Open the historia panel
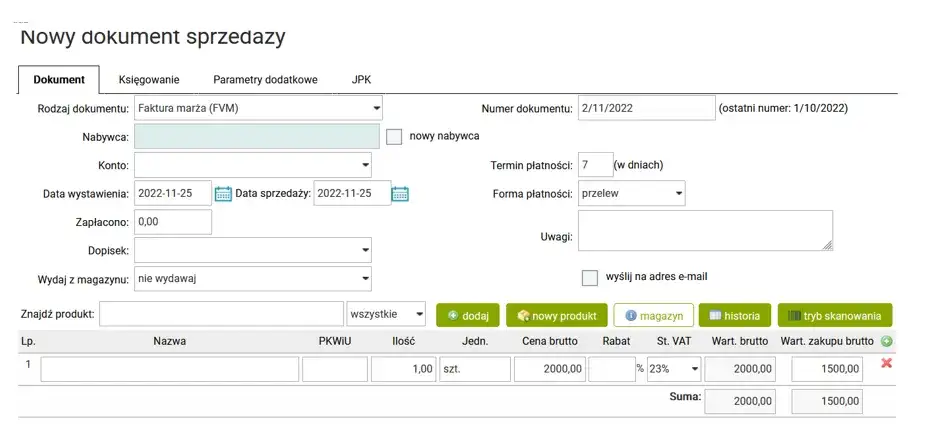This screenshot has width=936, height=436. click(734, 316)
